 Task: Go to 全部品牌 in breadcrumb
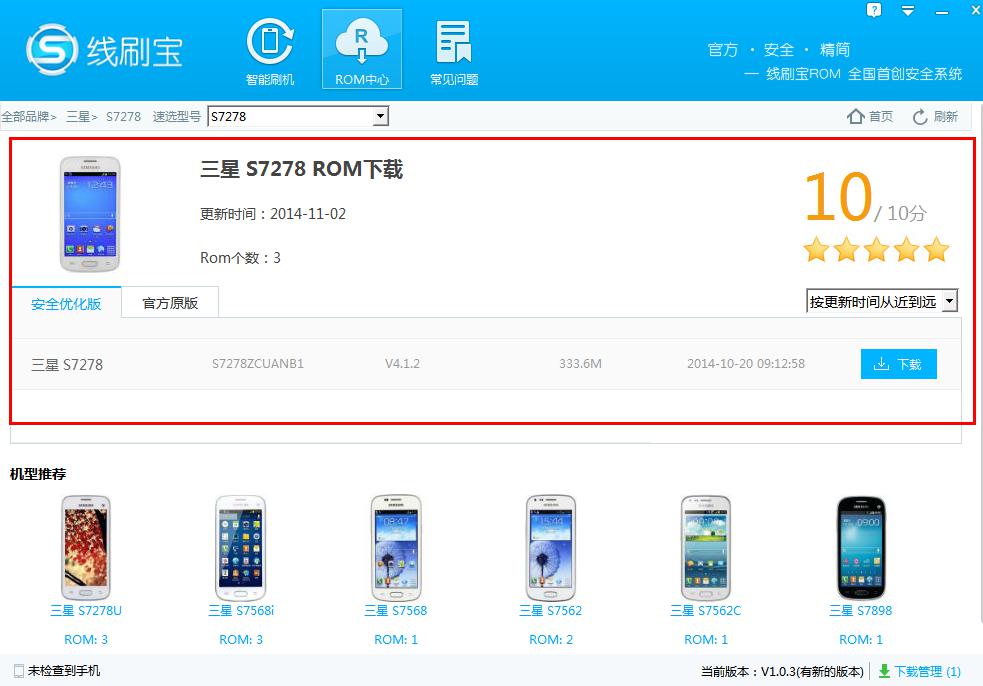pos(26,117)
